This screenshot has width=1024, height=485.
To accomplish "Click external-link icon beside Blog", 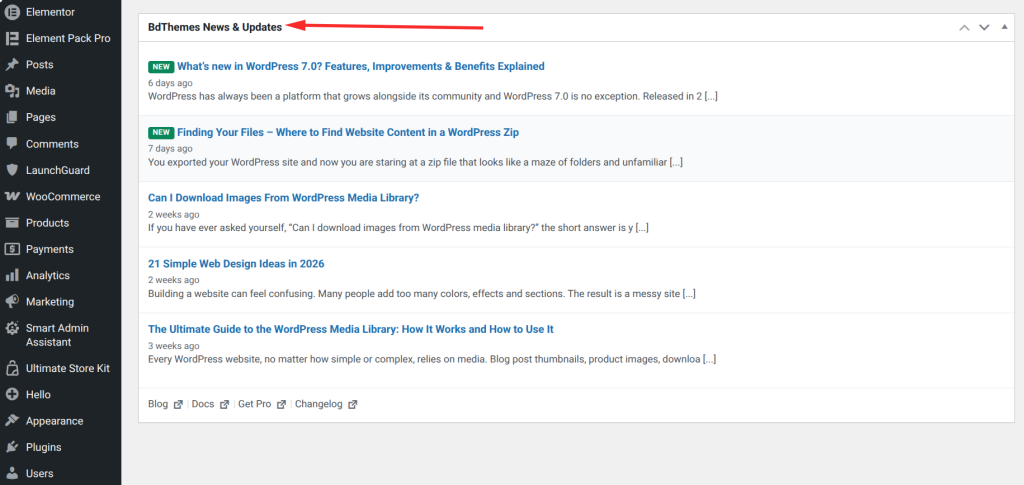I will click(x=178, y=405).
